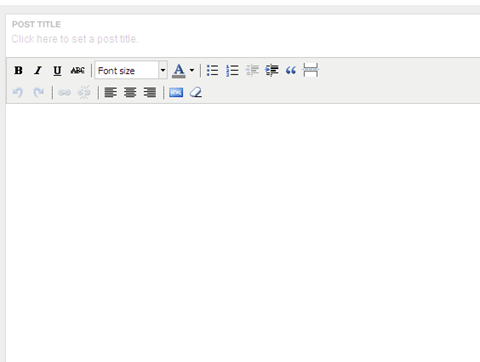Click the blue HTML source icon
Image resolution: width=480 pixels, height=362 pixels.
coord(176,92)
